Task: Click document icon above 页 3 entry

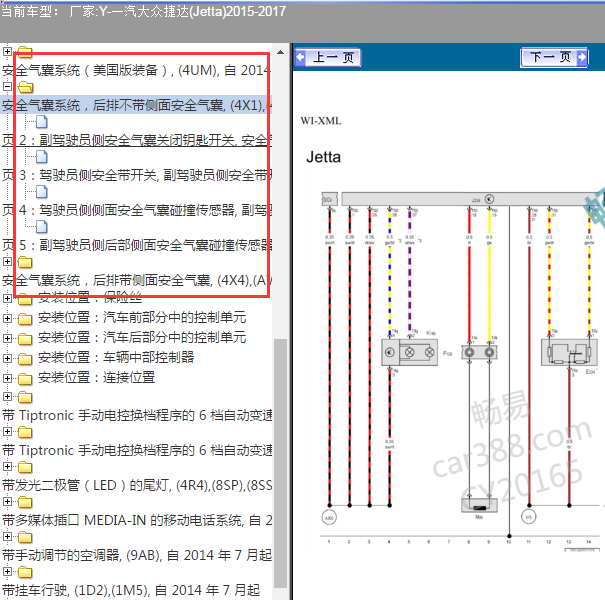Action: coord(42,157)
